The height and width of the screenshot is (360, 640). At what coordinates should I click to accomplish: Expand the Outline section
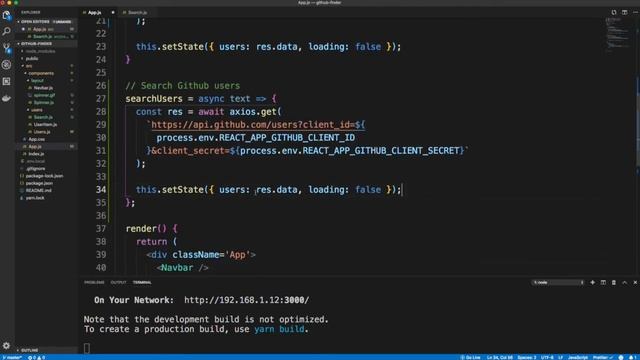29,350
